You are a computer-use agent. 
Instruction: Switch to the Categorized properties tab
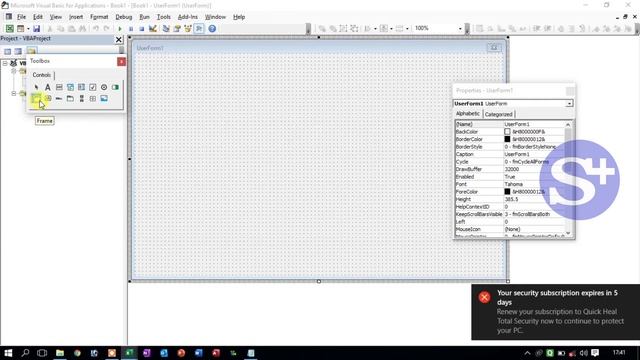[x=498, y=114]
